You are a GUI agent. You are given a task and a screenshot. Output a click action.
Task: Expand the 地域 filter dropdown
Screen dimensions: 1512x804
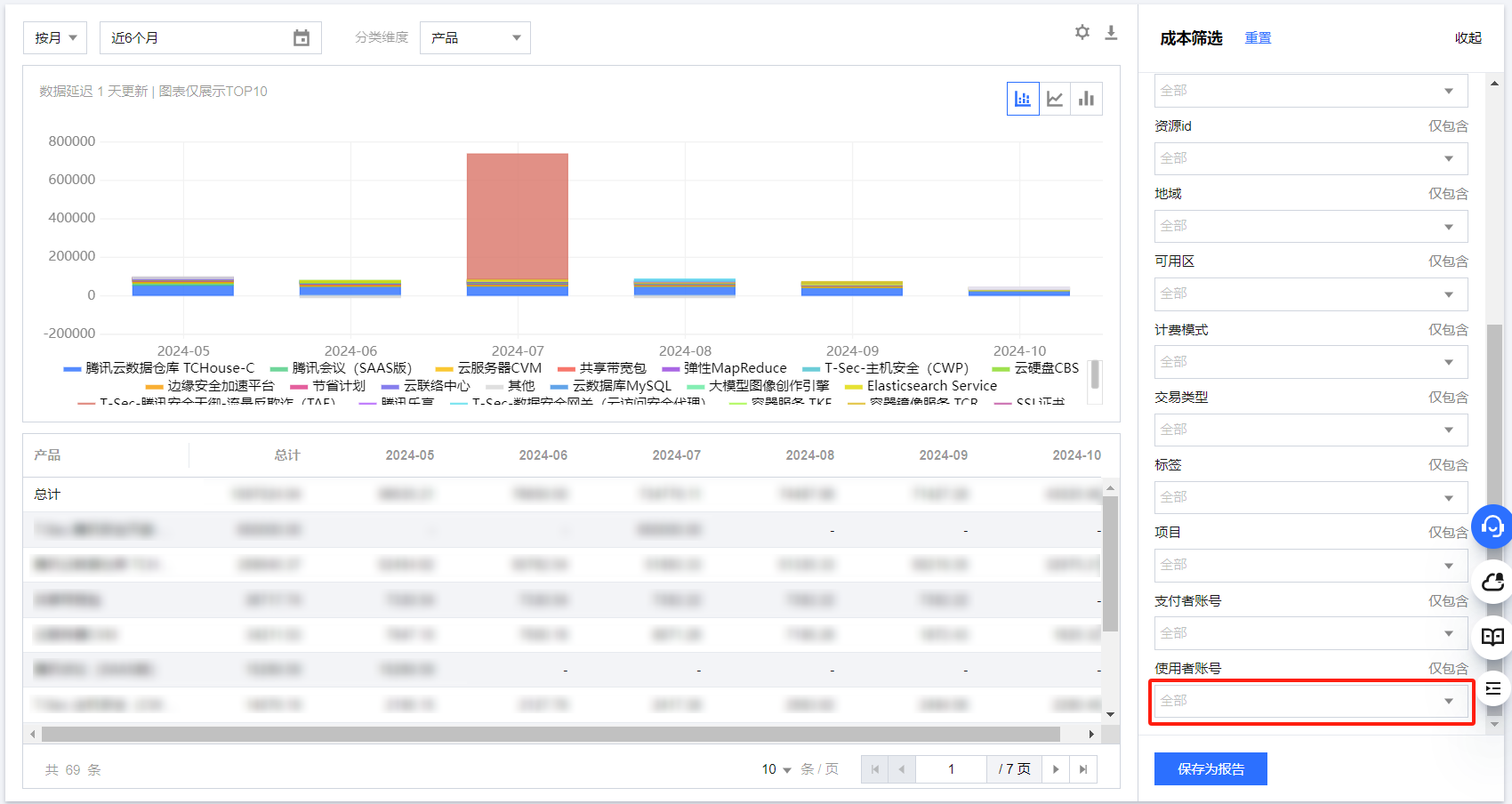(x=1311, y=226)
